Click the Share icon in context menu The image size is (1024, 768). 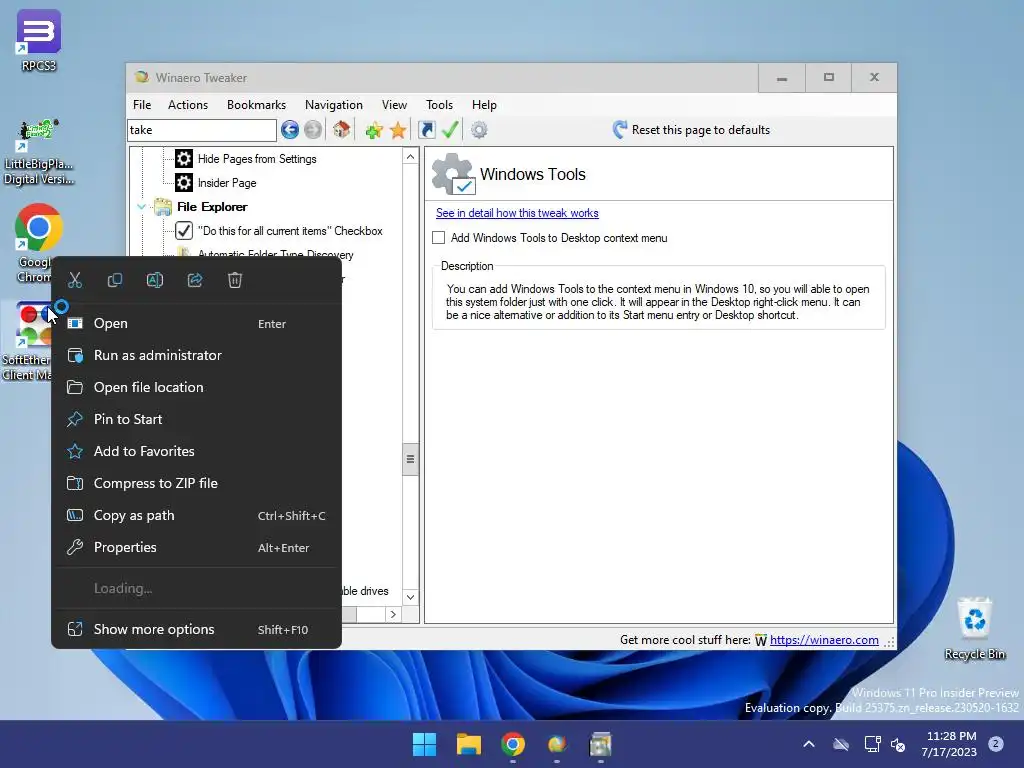coord(195,280)
